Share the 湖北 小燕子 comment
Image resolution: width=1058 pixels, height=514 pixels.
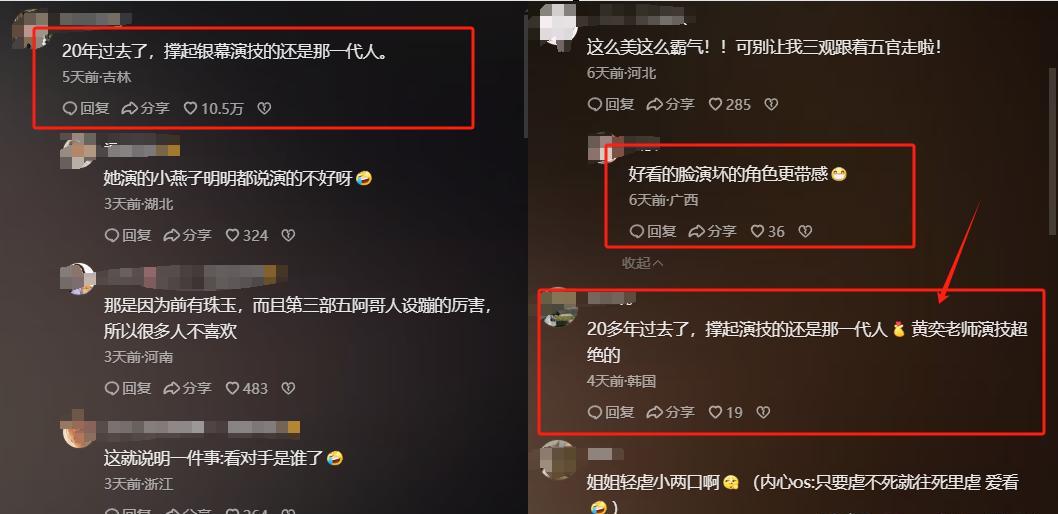pos(187,235)
